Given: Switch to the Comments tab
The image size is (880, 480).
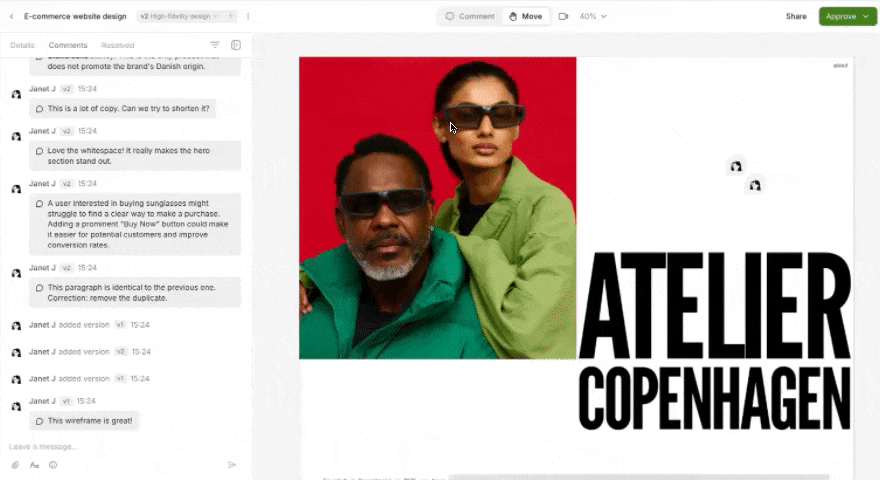Looking at the screenshot, I should point(68,45).
